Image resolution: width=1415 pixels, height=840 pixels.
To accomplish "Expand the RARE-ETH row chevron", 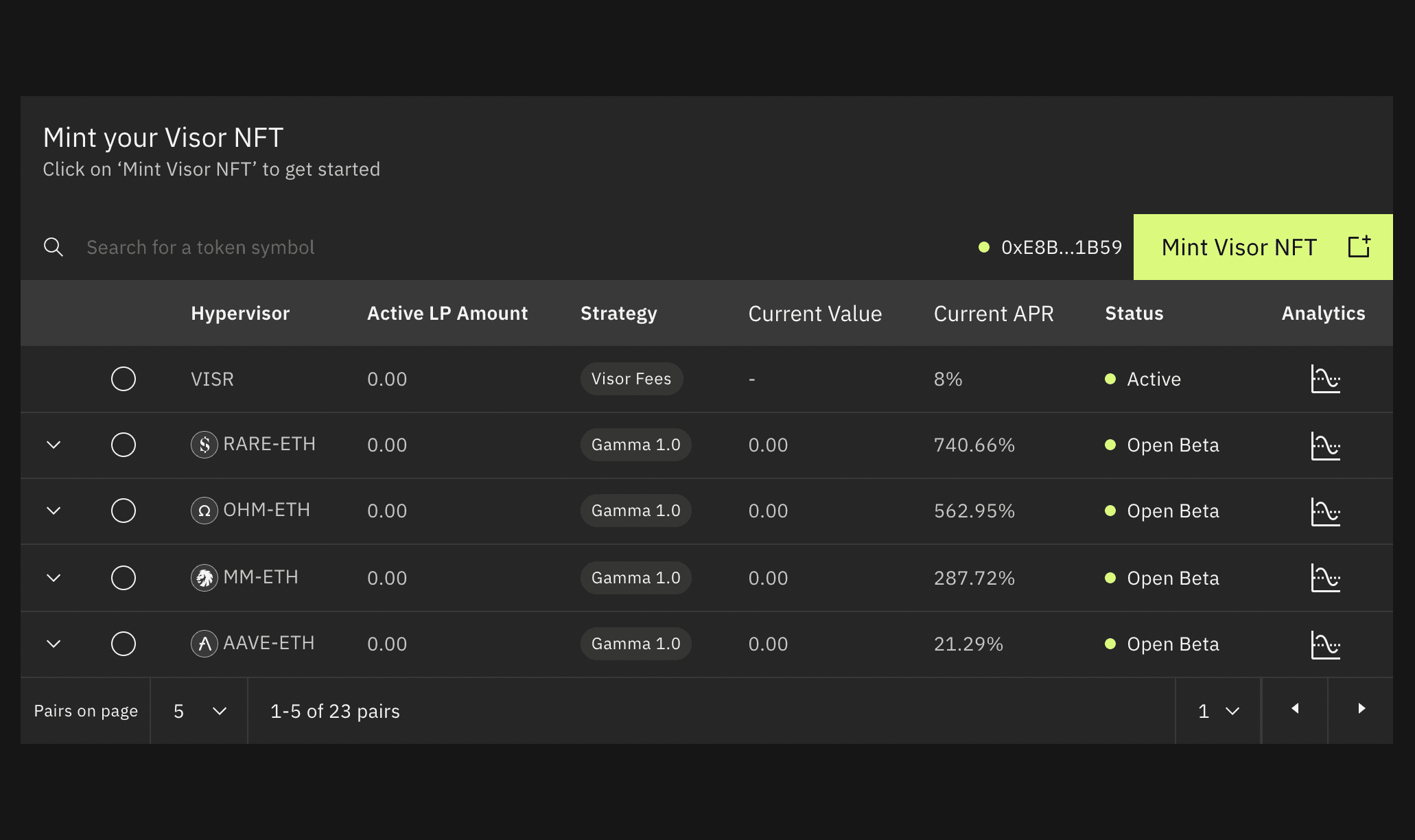I will click(x=54, y=445).
